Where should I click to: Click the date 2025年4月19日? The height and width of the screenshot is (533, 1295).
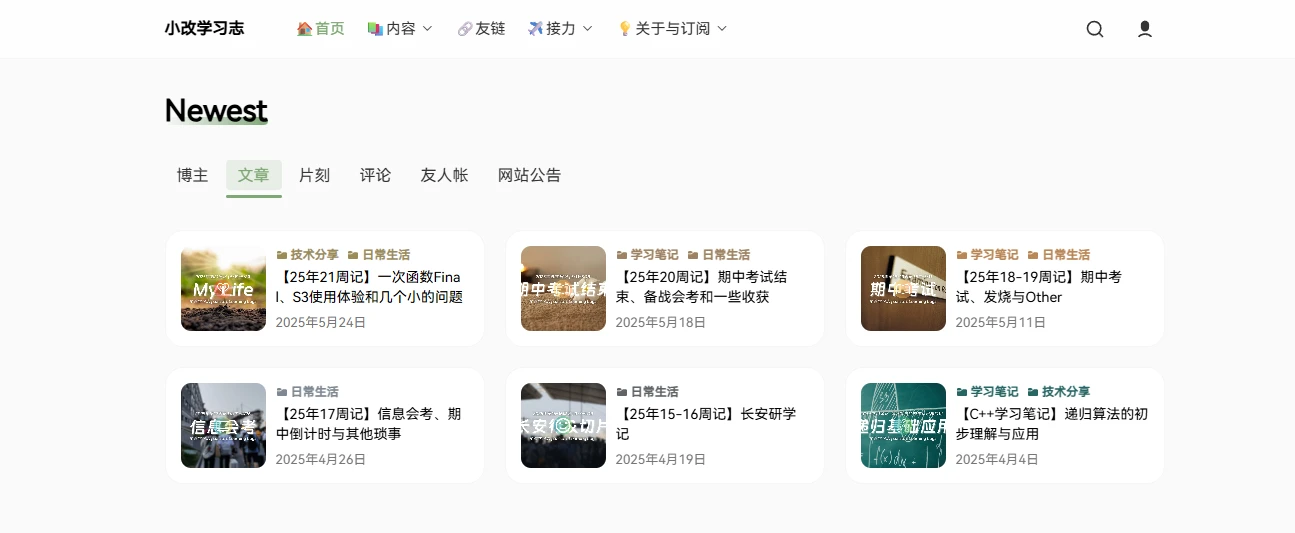pyautogui.click(x=661, y=459)
